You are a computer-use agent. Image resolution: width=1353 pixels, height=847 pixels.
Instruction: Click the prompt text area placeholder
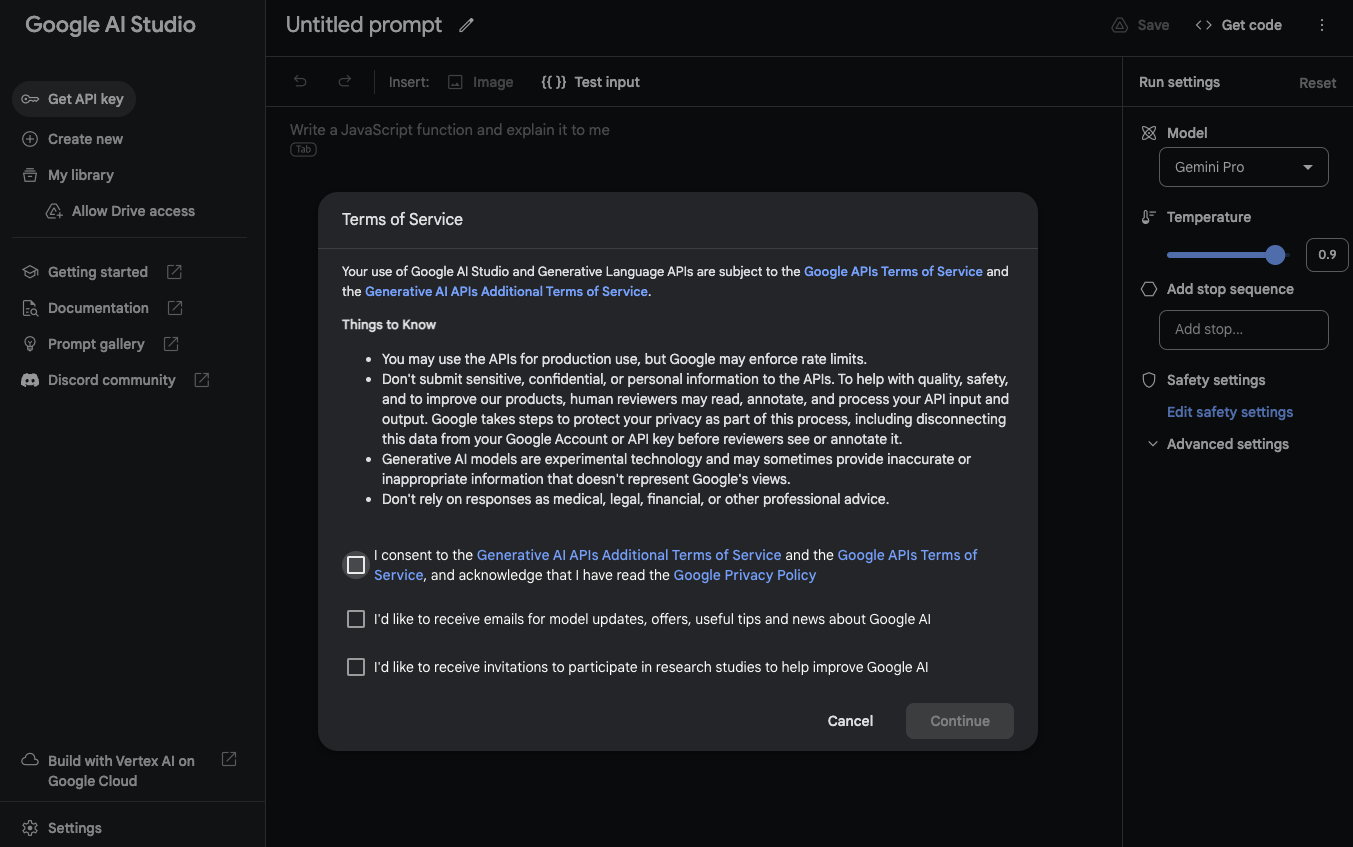pos(450,130)
